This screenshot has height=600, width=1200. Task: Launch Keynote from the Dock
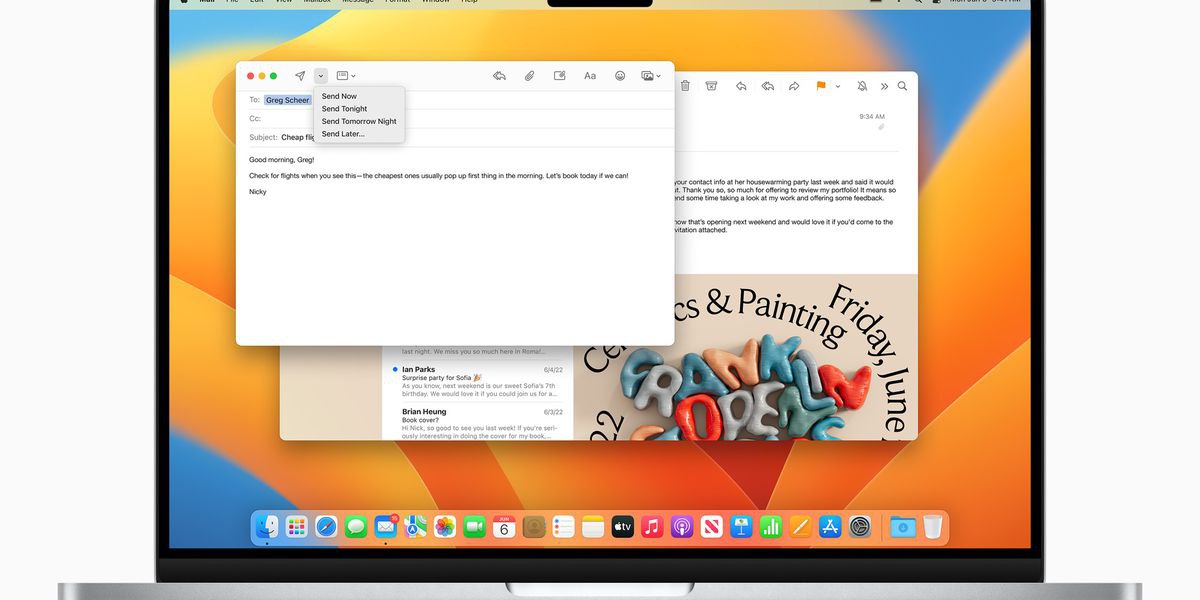pyautogui.click(x=741, y=527)
